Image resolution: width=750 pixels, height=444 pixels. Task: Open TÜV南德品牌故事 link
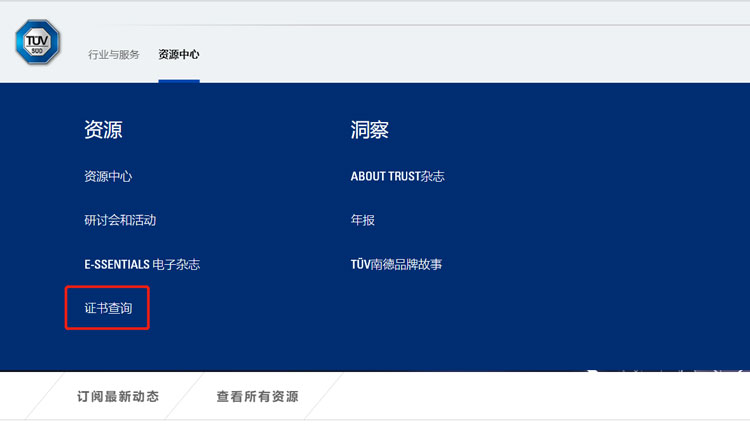click(397, 264)
